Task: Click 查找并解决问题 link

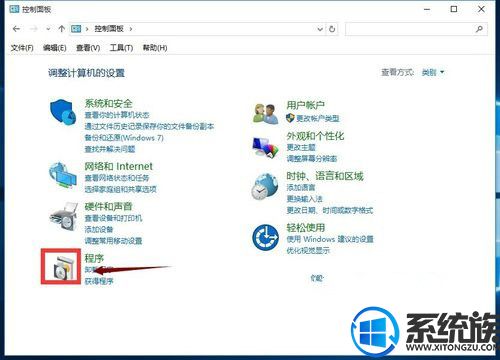Action: tap(110, 149)
